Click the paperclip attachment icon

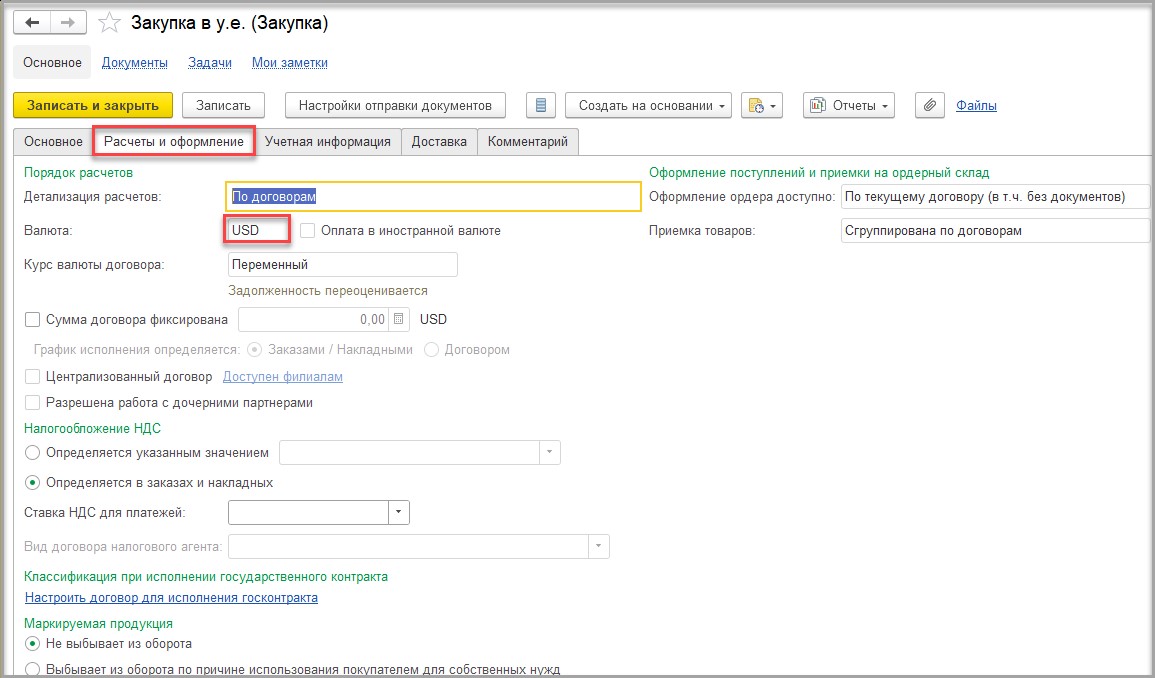[x=930, y=105]
